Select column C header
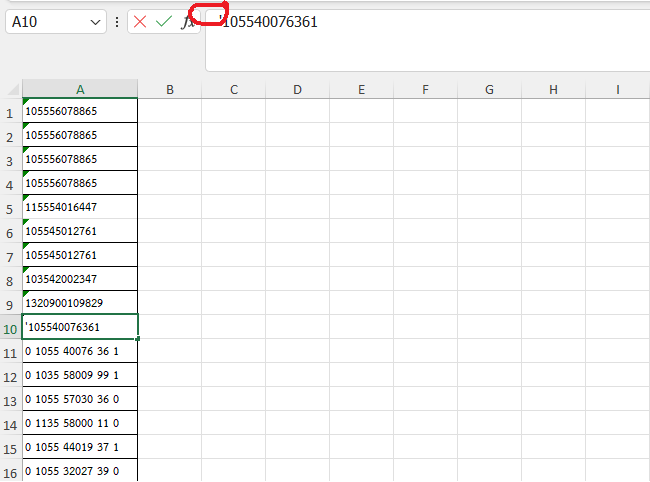The height and width of the screenshot is (482, 650). click(234, 89)
